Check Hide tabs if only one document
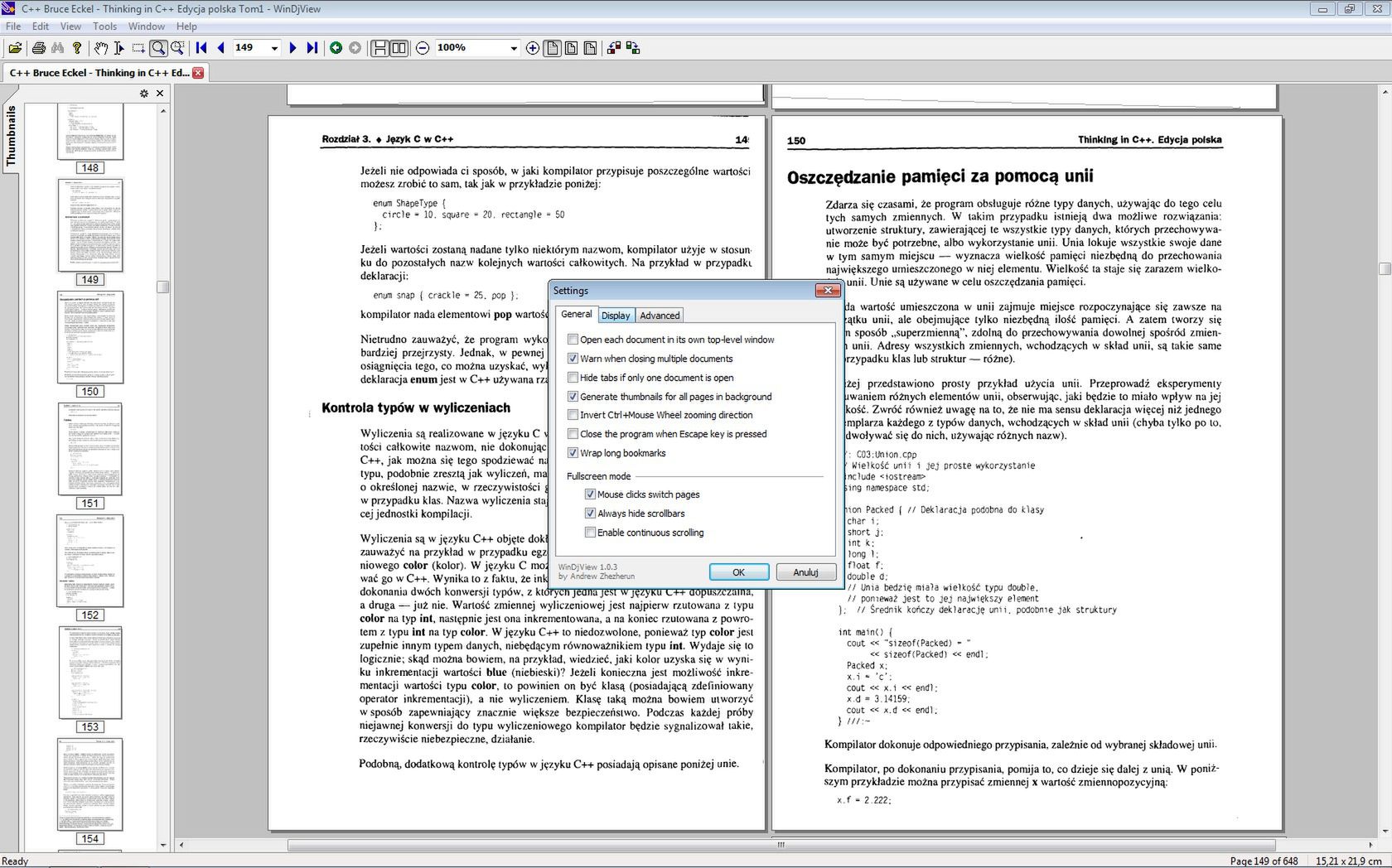 click(x=573, y=378)
